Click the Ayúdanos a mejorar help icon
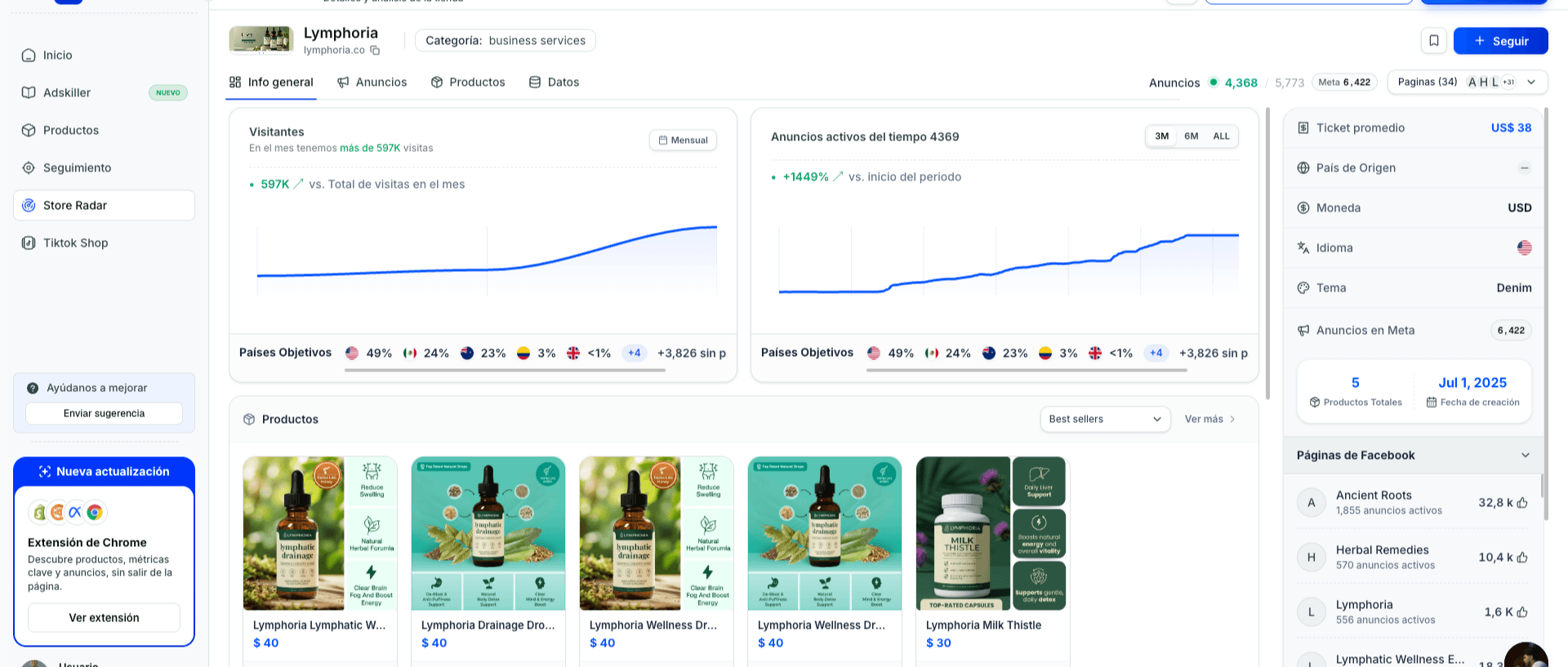This screenshot has width=1568, height=667. [x=33, y=389]
